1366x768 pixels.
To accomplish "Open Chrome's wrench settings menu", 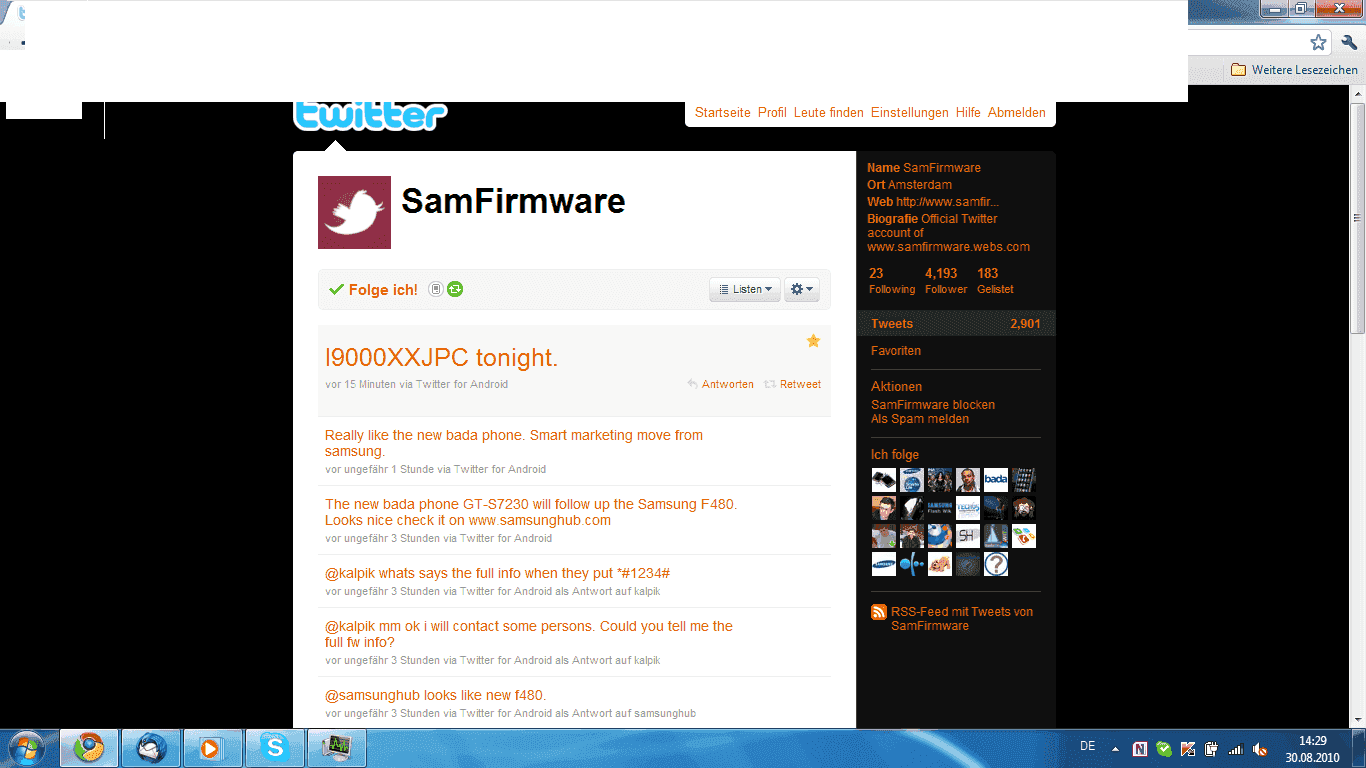I will [x=1349, y=42].
